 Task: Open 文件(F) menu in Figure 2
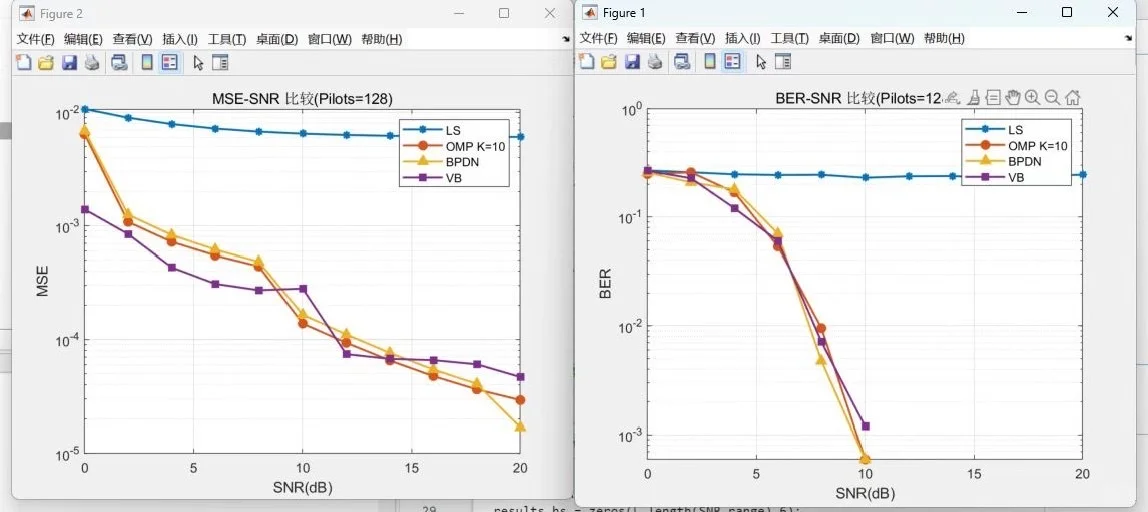tap(36, 40)
